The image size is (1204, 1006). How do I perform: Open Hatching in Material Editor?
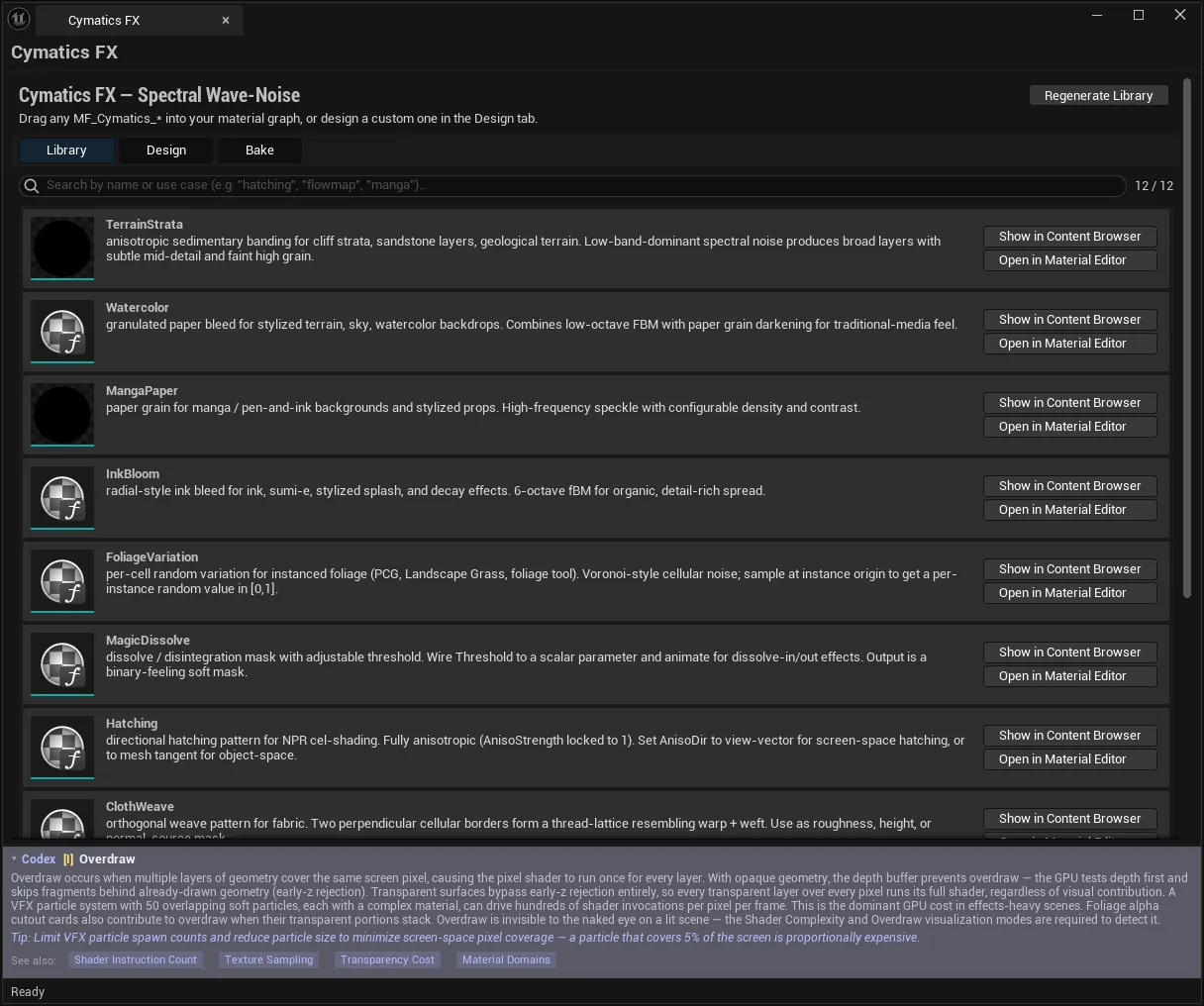[1070, 759]
